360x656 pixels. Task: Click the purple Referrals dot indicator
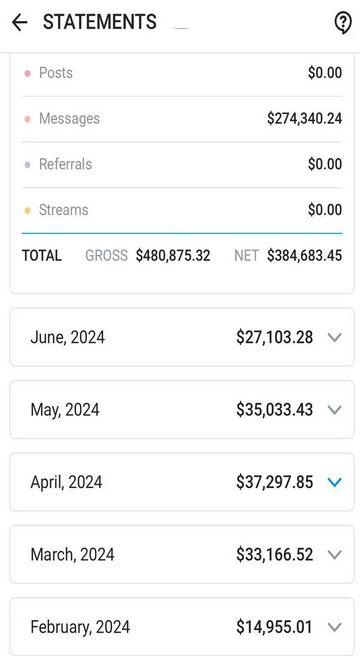pyautogui.click(x=27, y=165)
